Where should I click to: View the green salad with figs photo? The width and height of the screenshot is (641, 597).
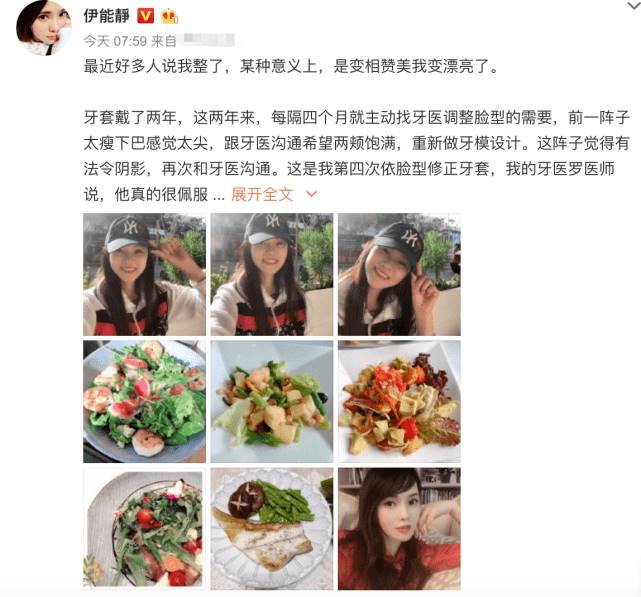pyautogui.click(x=144, y=402)
